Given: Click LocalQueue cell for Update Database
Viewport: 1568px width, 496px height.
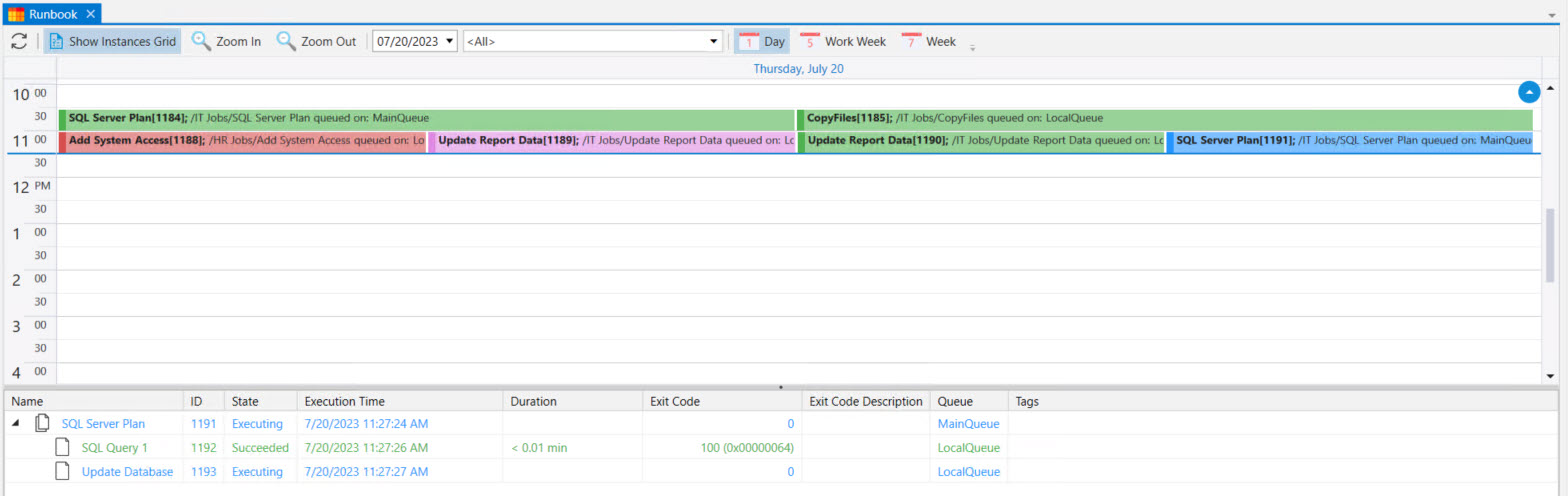Looking at the screenshot, I should (x=968, y=472).
